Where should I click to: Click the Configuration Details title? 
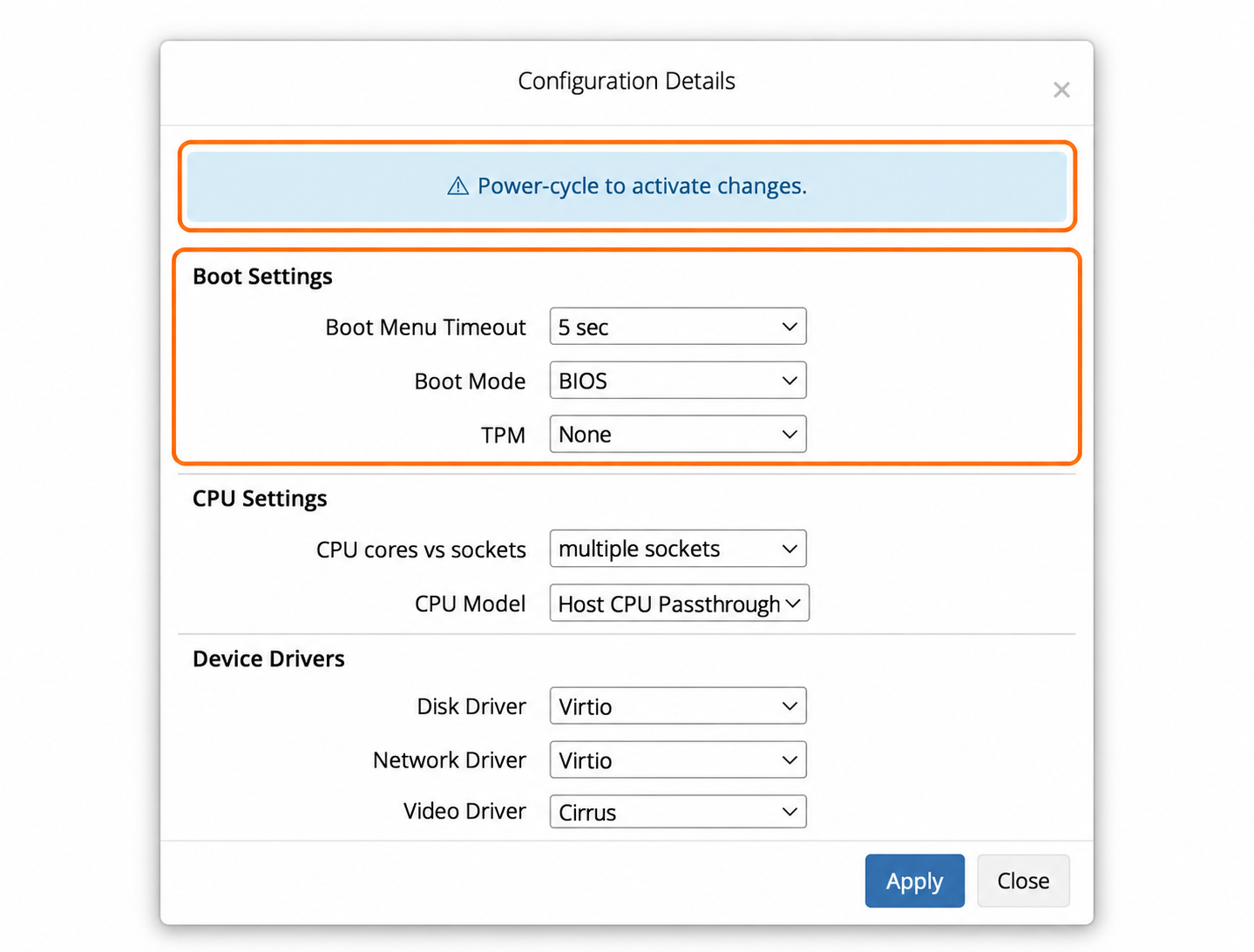(x=627, y=81)
